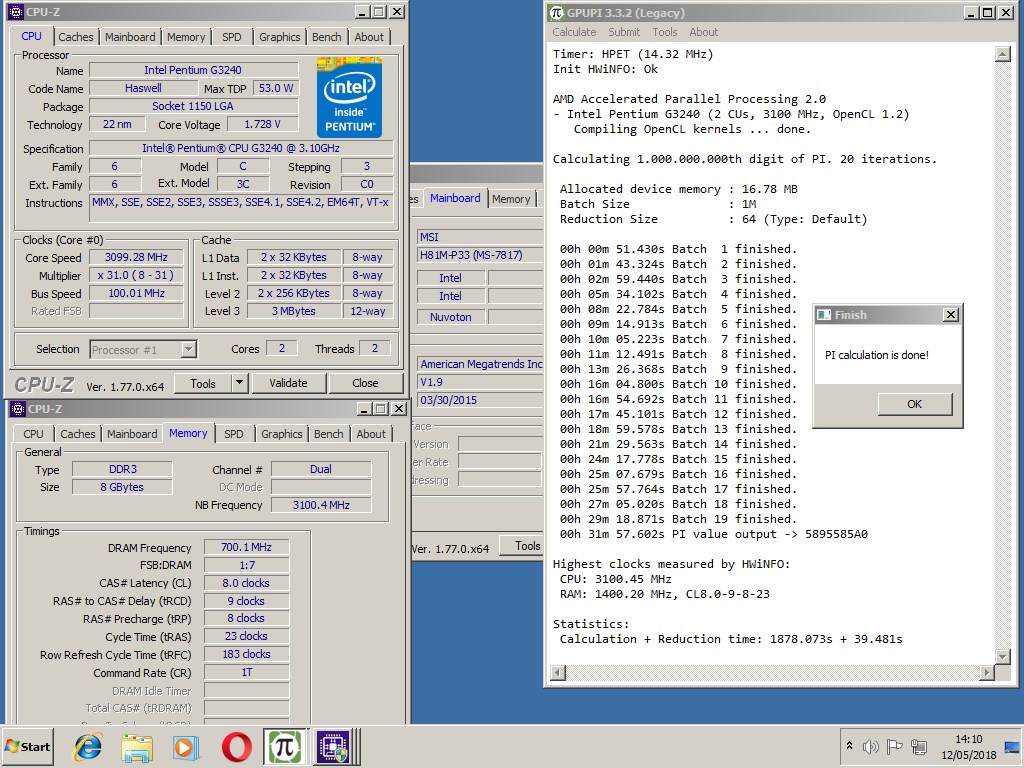Image resolution: width=1024 pixels, height=768 pixels.
Task: Minimize the GPUPI window
Action: tap(971, 12)
